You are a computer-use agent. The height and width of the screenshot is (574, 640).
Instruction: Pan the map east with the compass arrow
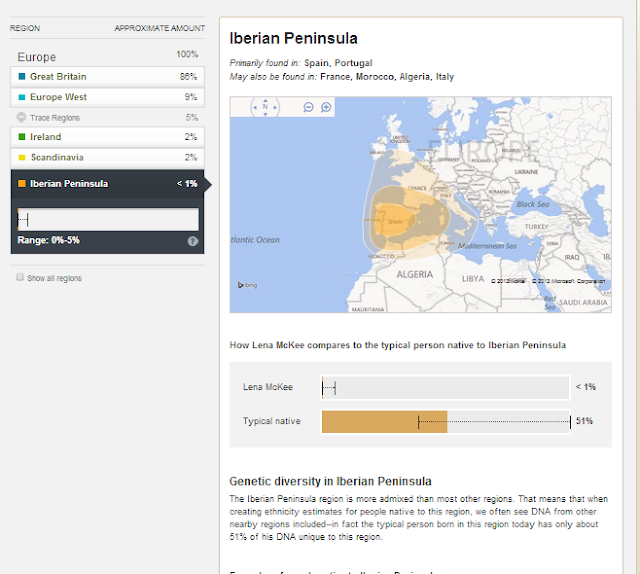point(274,107)
